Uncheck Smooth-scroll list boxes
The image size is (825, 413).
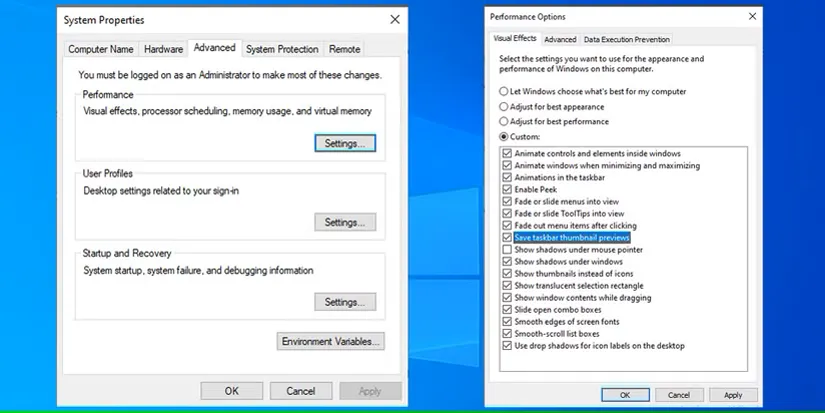pyautogui.click(x=507, y=334)
